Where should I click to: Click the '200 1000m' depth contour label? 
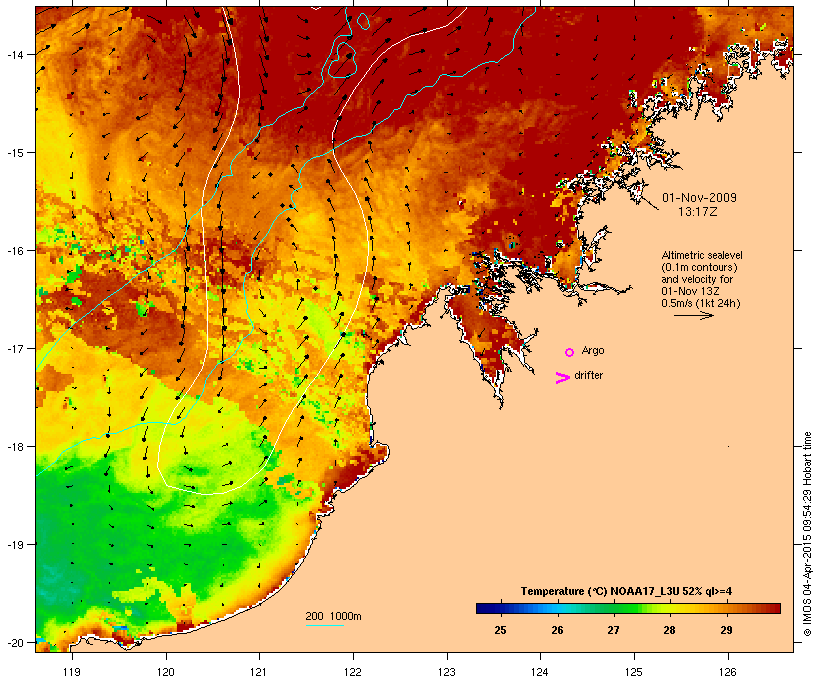[333, 616]
